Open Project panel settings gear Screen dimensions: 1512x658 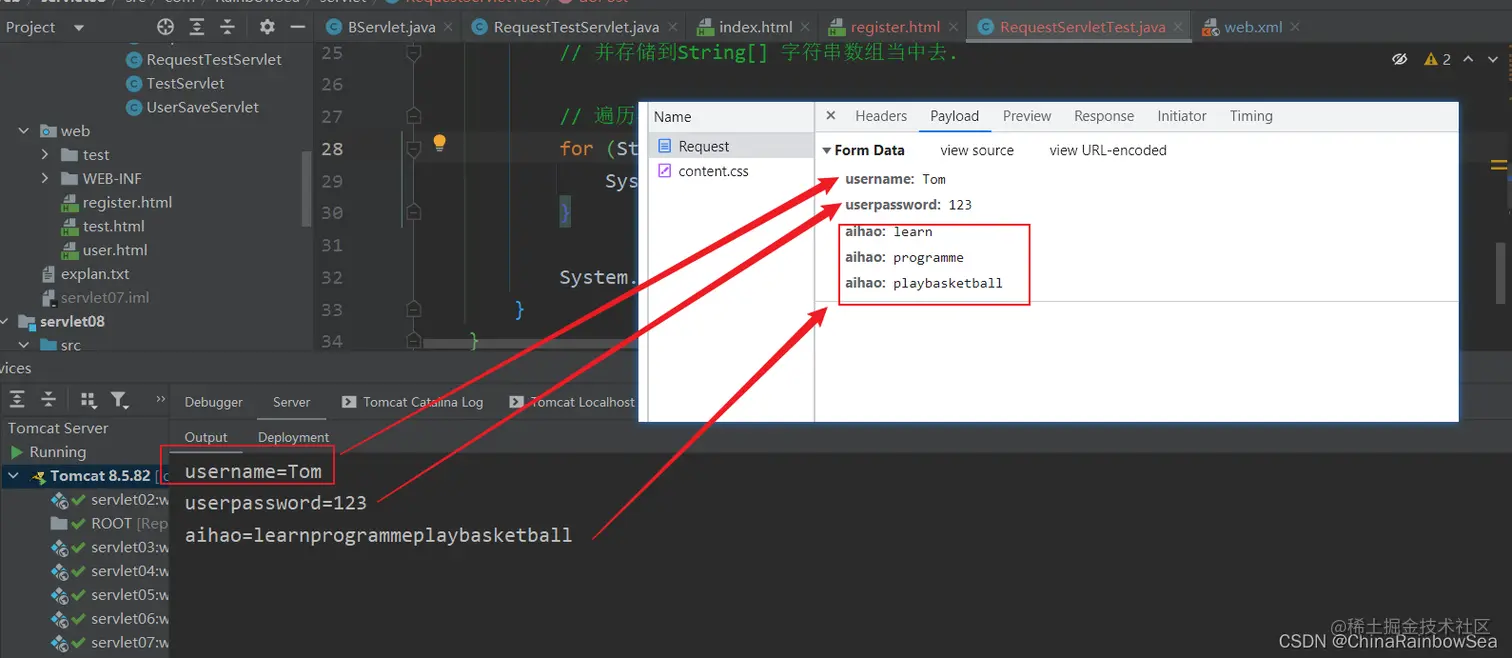click(x=266, y=27)
